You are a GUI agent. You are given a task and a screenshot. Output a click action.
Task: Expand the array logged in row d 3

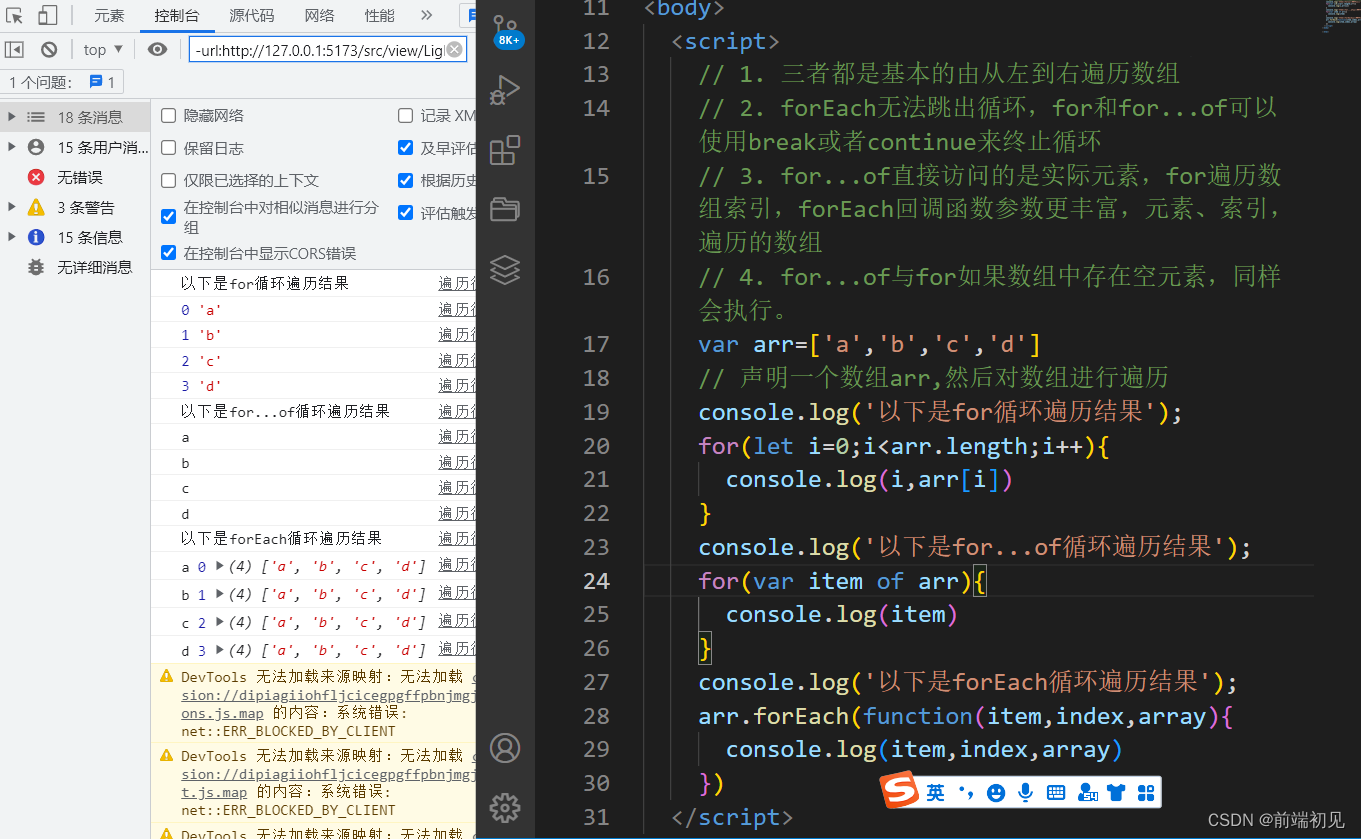(x=221, y=650)
